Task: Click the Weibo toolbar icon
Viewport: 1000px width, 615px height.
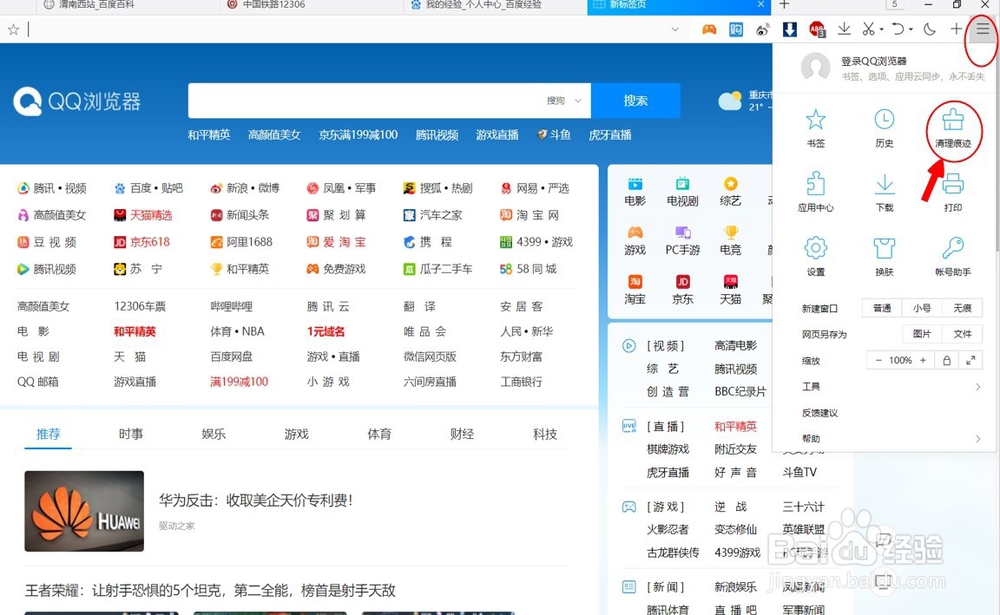Action: coord(762,29)
